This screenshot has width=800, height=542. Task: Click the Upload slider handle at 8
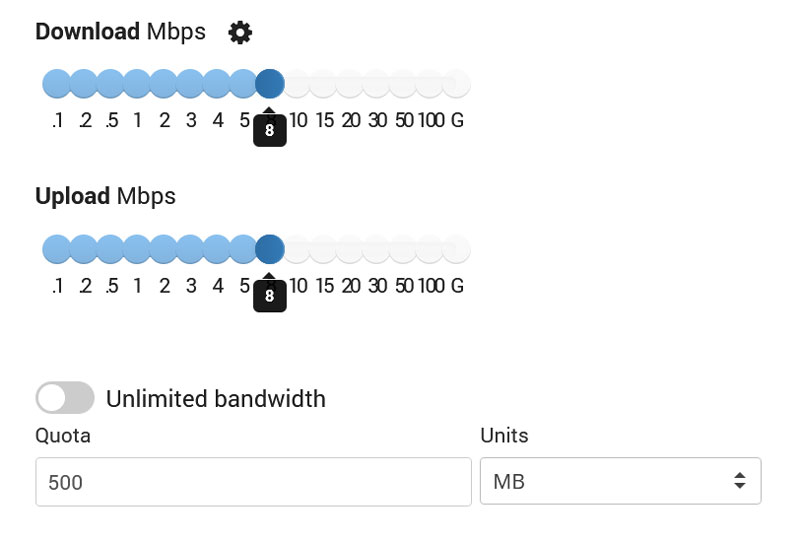270,249
